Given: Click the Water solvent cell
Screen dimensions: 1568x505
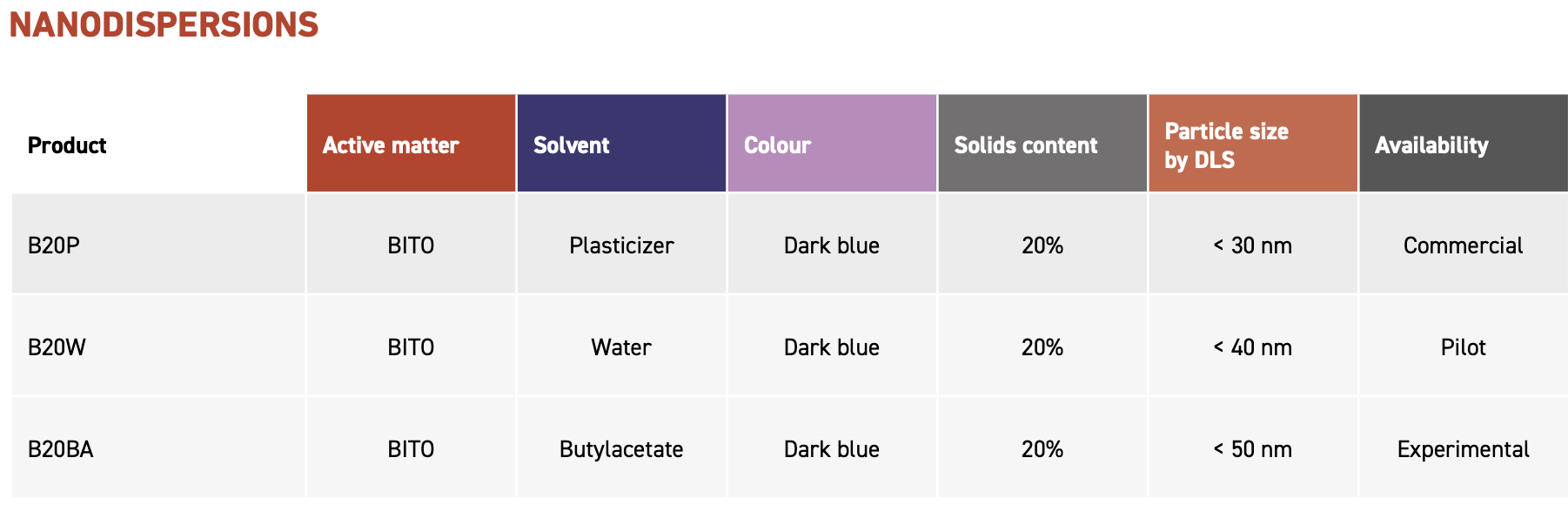Looking at the screenshot, I should (621, 346).
